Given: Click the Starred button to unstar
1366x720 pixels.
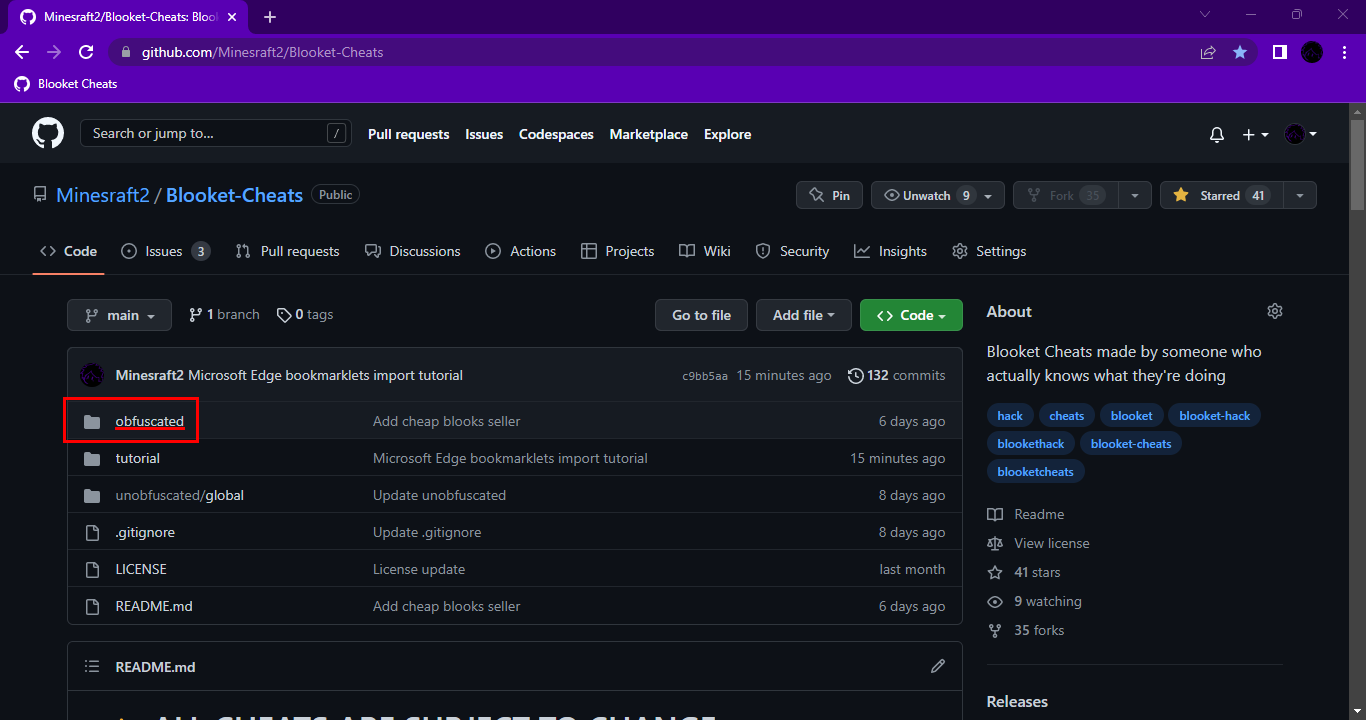Looking at the screenshot, I should click(1220, 195).
